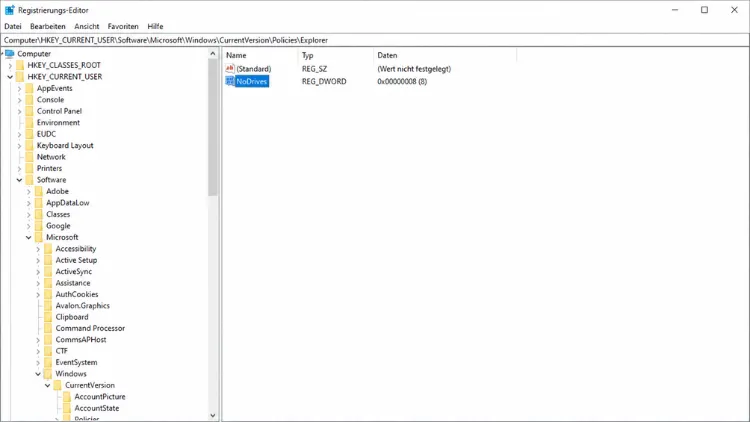Click the Keyboard Layout folder icon
750x422 pixels.
pyautogui.click(x=29, y=145)
